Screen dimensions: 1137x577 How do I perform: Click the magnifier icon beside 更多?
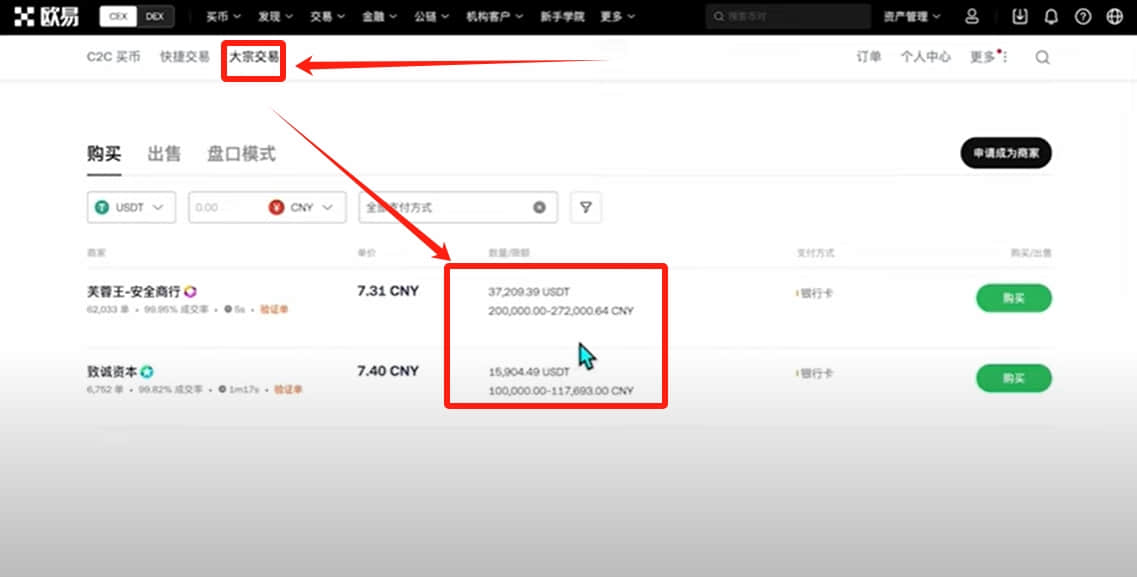[1042, 57]
